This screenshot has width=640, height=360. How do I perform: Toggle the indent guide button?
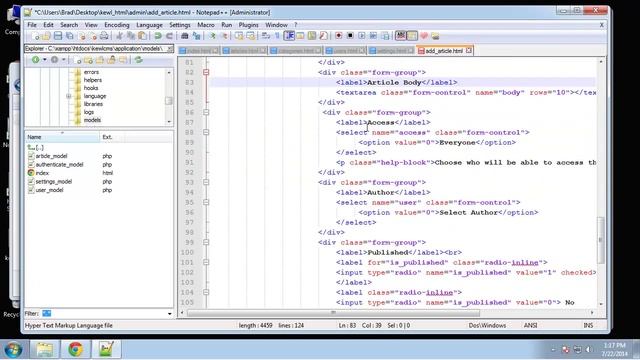[289, 36]
